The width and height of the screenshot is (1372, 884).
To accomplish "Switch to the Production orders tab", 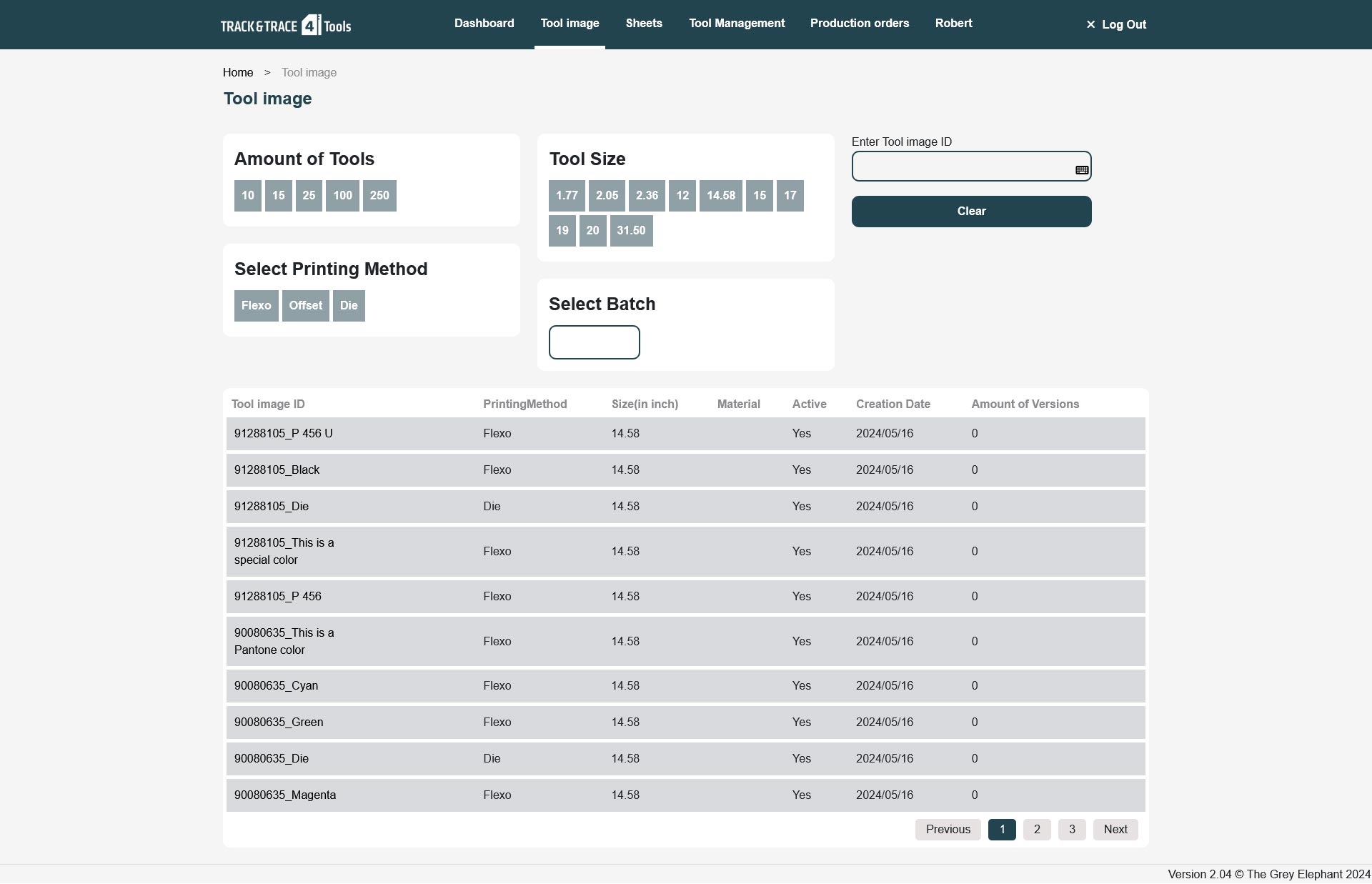I will (860, 24).
